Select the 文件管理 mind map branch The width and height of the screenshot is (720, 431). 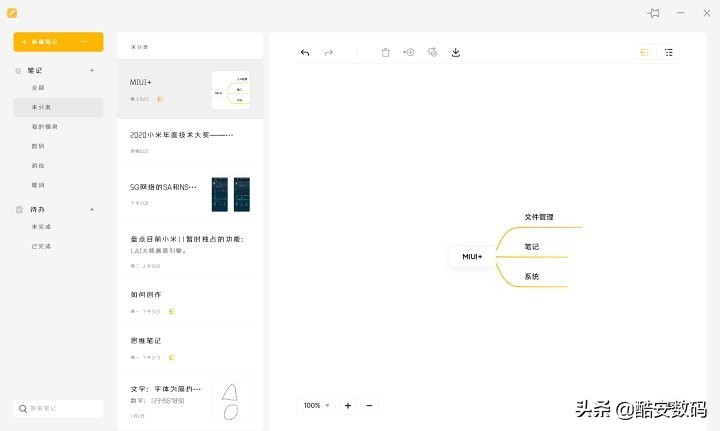[x=539, y=217]
